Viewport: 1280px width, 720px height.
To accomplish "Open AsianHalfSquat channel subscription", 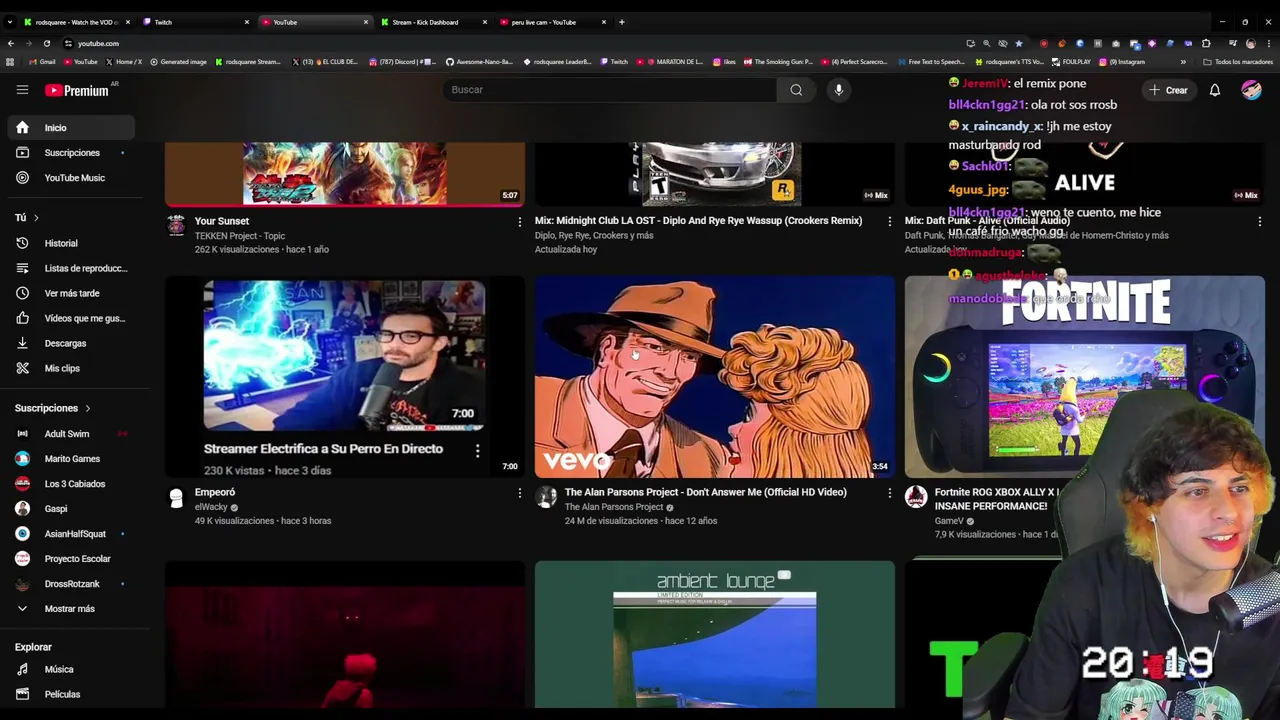I will pos(69,534).
